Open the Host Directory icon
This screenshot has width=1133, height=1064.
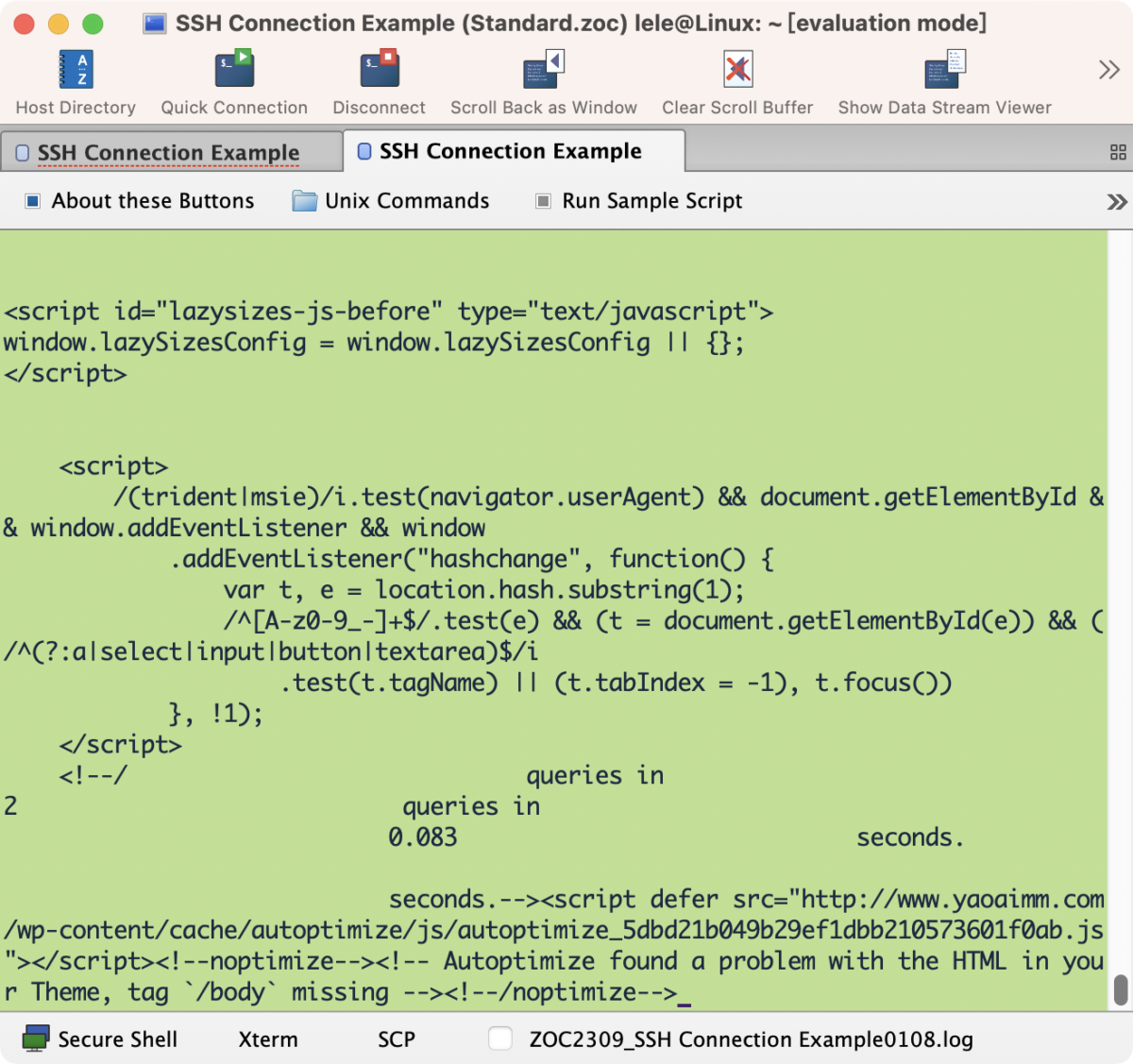76,70
